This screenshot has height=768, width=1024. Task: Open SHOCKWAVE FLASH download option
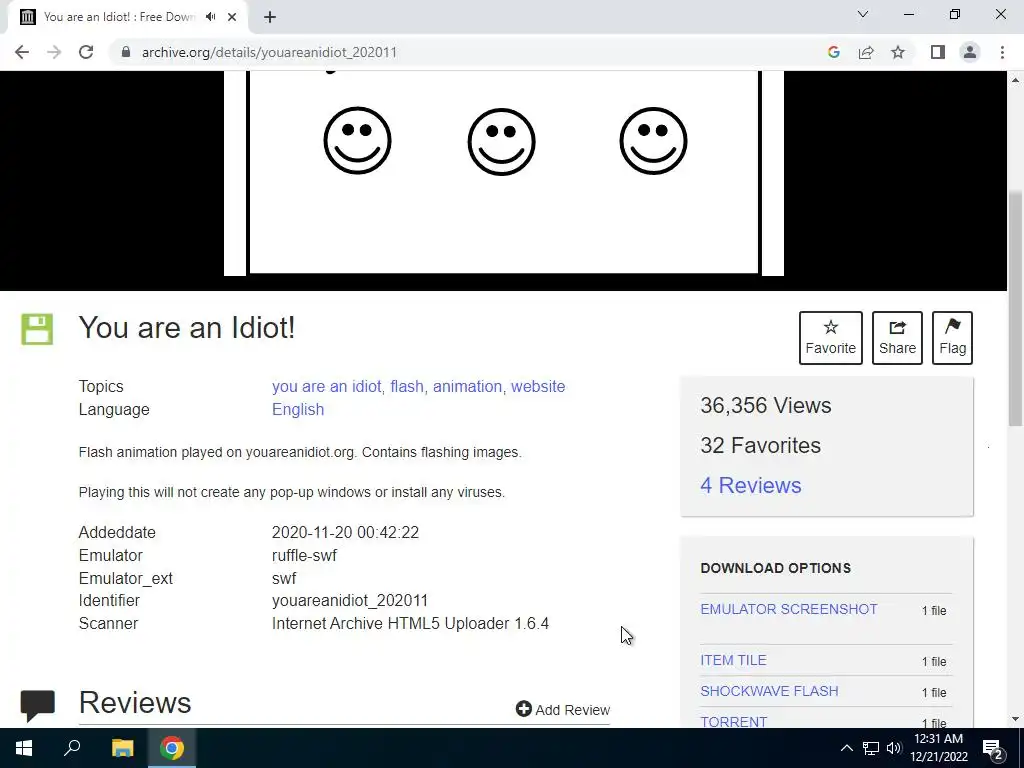pos(769,691)
